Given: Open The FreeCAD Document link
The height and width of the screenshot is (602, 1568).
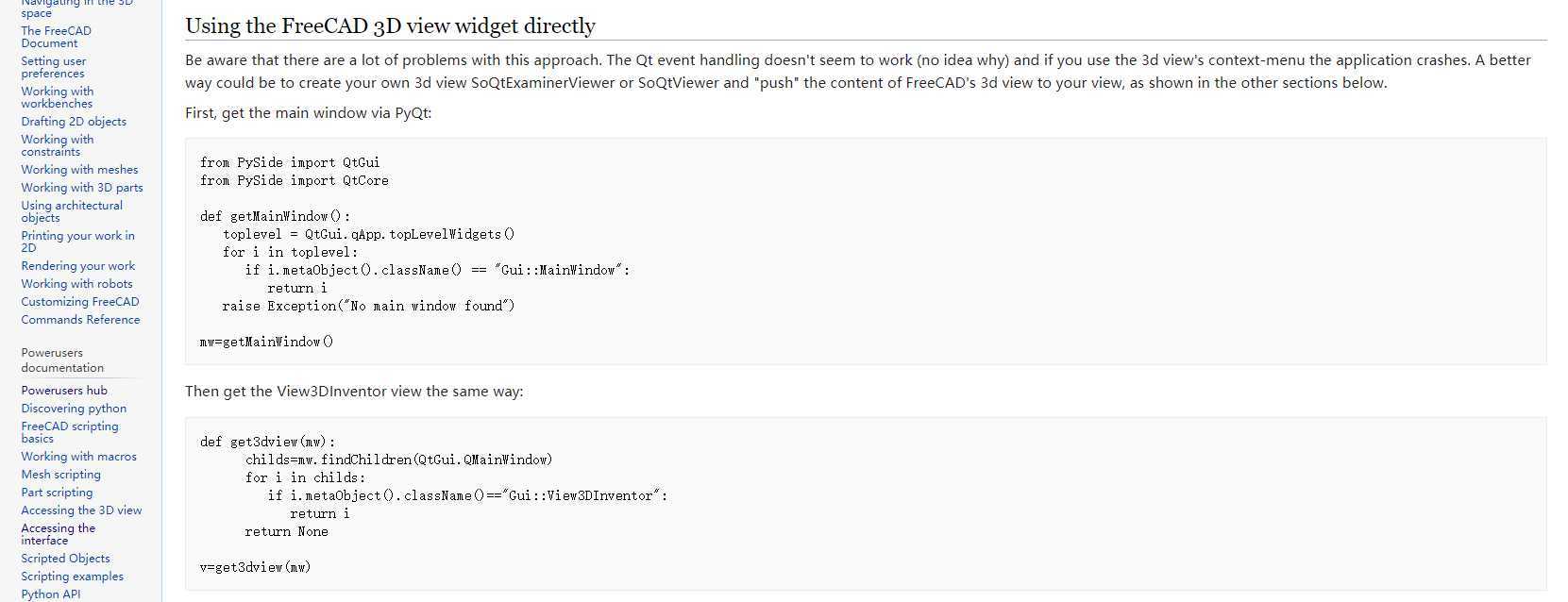Looking at the screenshot, I should (x=56, y=37).
